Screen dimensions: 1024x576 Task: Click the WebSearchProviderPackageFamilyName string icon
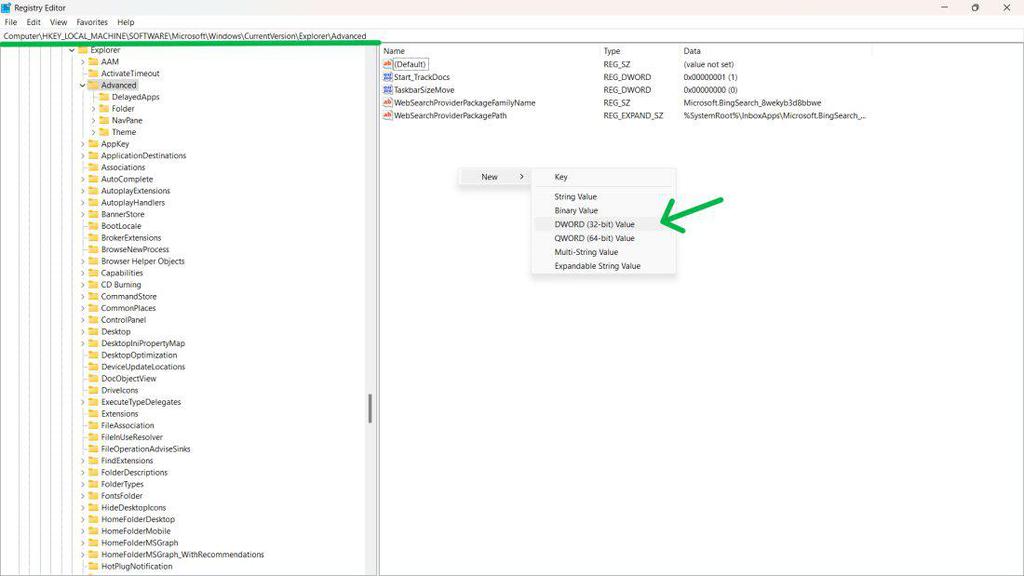pyautogui.click(x=387, y=103)
